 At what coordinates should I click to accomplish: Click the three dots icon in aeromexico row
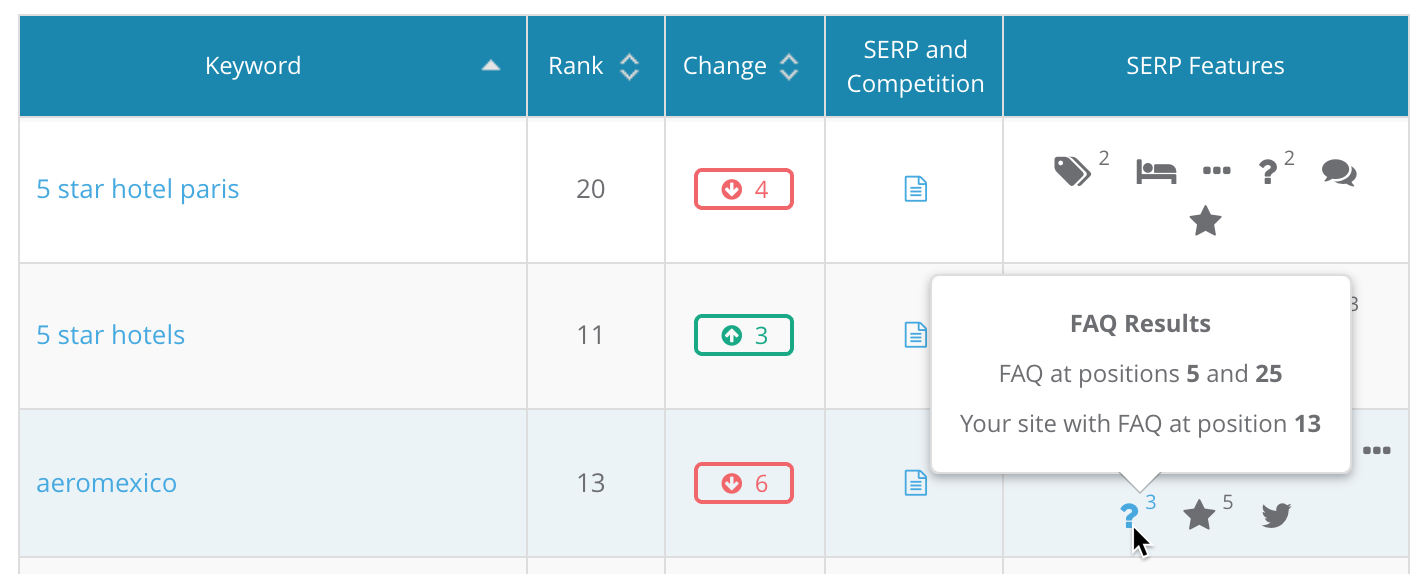pyautogui.click(x=1376, y=451)
